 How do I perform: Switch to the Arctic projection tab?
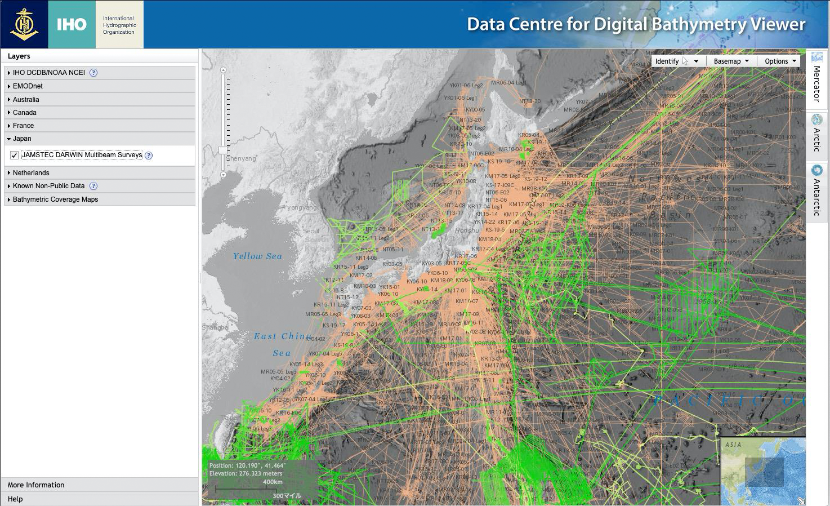point(817,134)
